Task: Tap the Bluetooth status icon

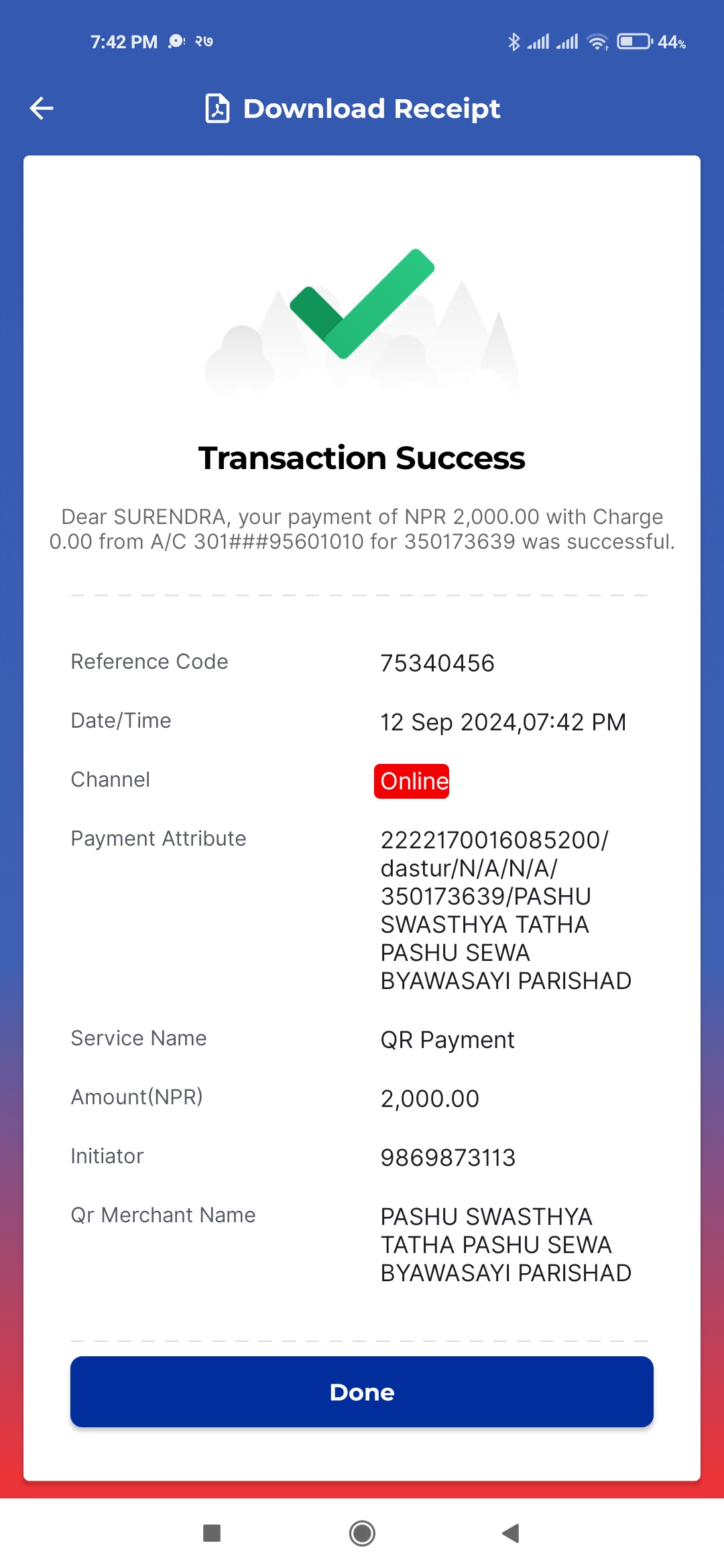Action: 514,42
